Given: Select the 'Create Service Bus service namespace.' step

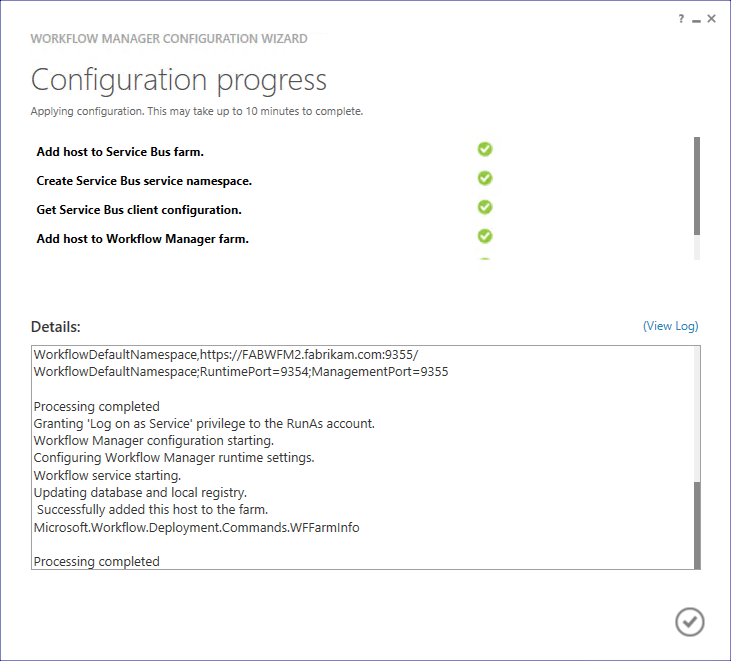Looking at the screenshot, I should click(x=144, y=181).
